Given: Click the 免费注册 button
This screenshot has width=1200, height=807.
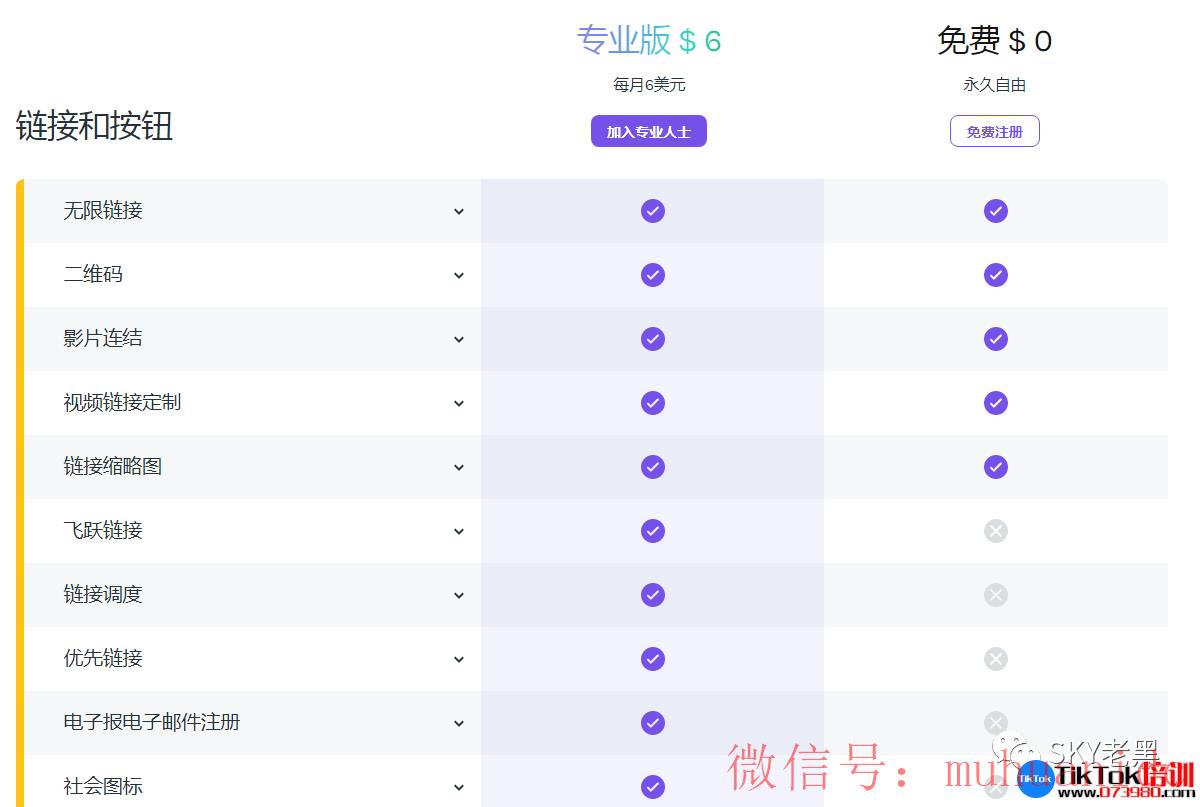Looking at the screenshot, I should [x=994, y=132].
